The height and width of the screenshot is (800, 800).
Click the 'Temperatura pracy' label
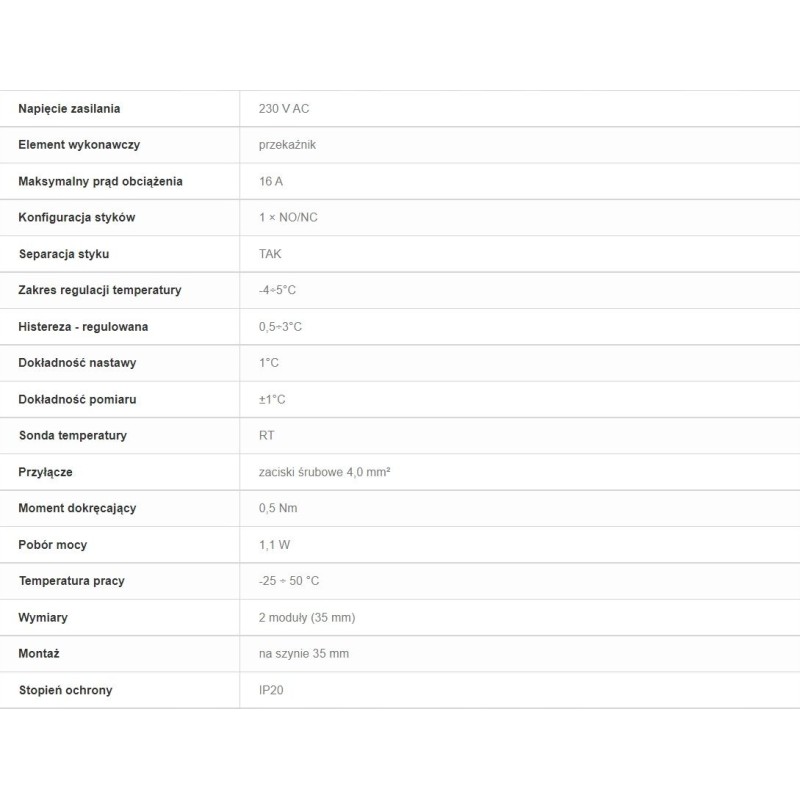[x=71, y=581]
